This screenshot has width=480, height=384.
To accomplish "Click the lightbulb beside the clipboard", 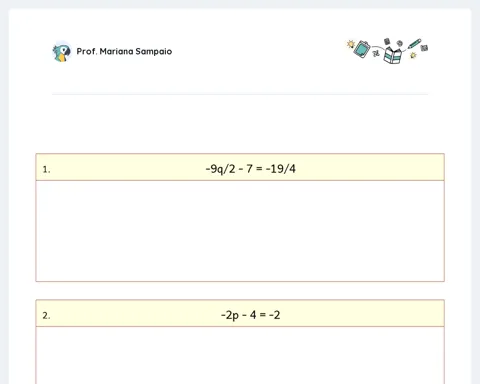I will 351,44.
